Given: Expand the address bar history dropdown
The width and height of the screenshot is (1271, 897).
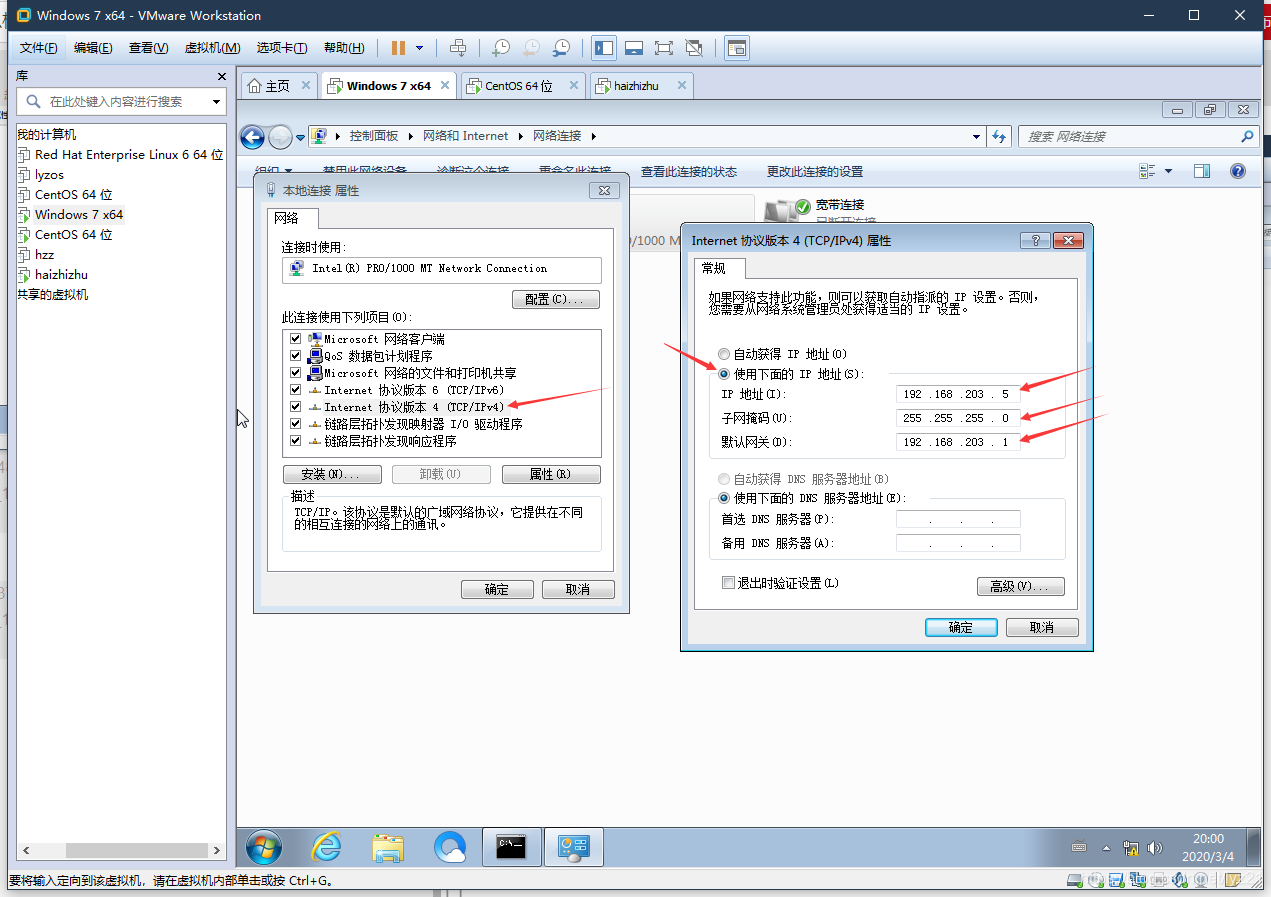Looking at the screenshot, I should tap(977, 136).
